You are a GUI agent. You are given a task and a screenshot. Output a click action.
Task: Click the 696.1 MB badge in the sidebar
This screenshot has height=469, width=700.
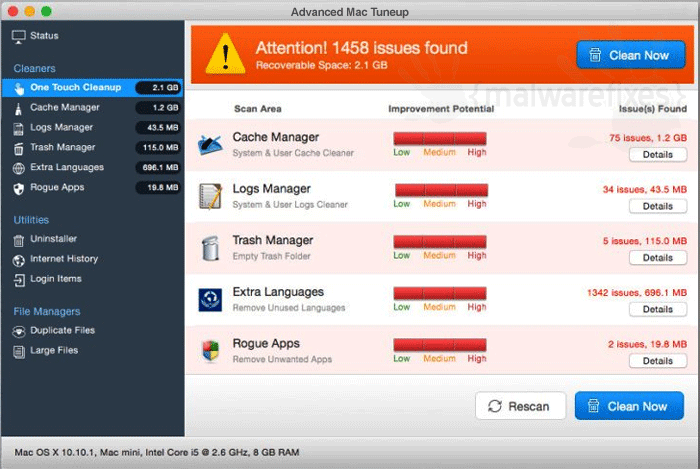(x=159, y=168)
